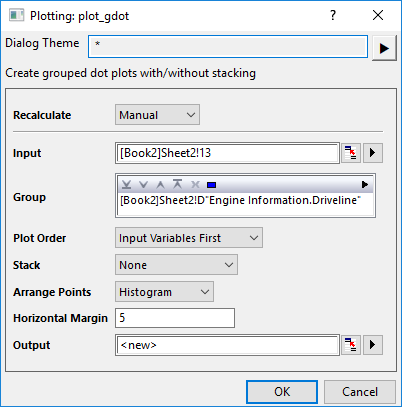The image size is (402, 407).
Task: Click the Move Up arrow in Group toolbar
Action: tap(161, 184)
